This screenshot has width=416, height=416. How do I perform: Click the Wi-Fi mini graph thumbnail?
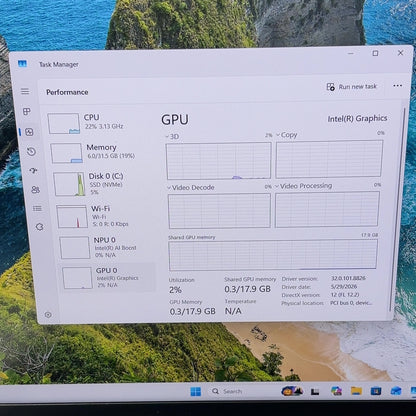pyautogui.click(x=72, y=216)
